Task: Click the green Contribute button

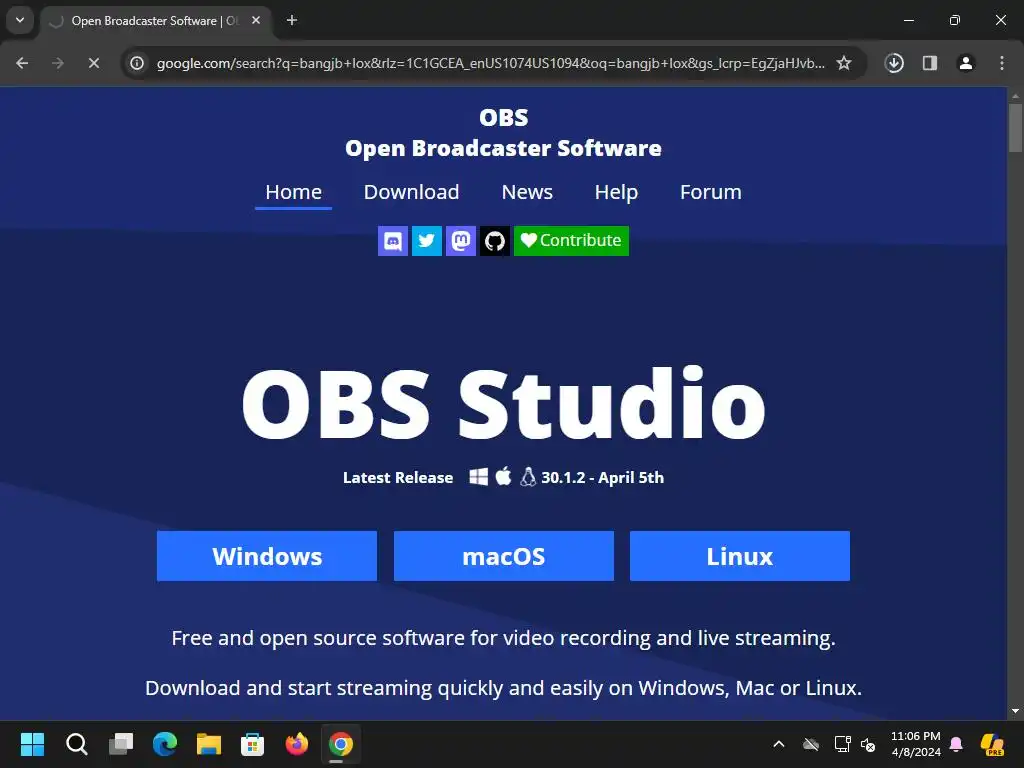Action: (571, 241)
